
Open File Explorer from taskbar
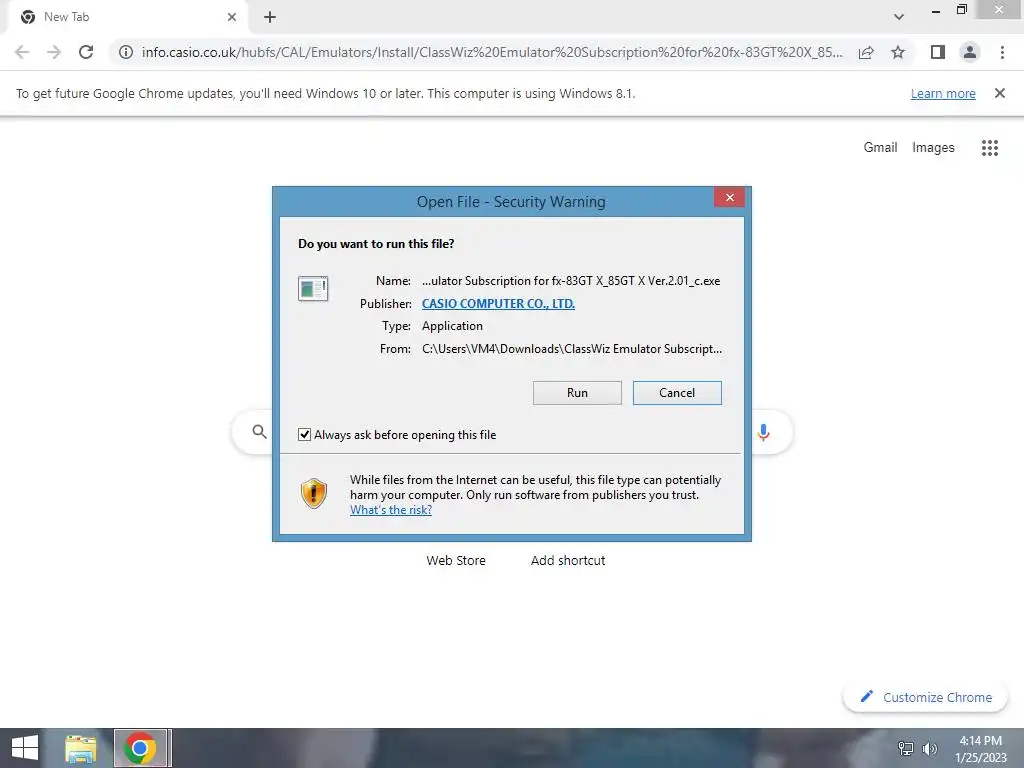point(80,748)
